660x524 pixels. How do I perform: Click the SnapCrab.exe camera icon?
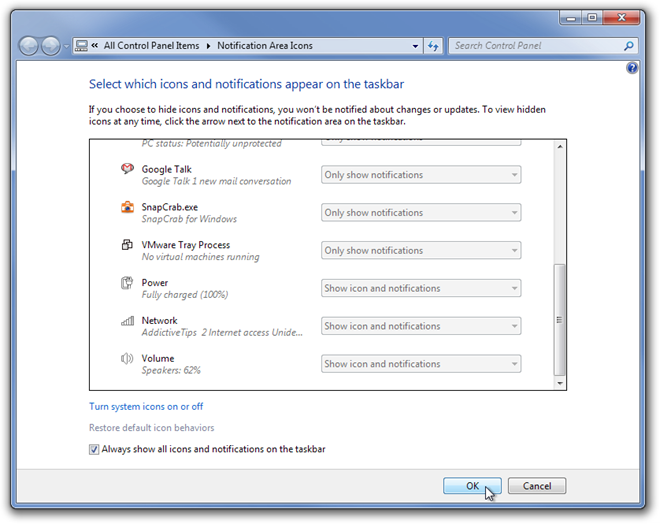127,207
